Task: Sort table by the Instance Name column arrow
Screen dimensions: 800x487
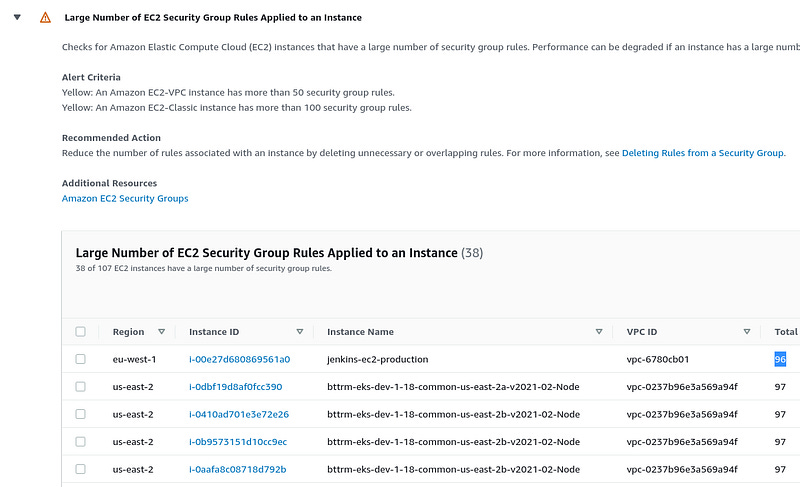Action: tap(599, 331)
